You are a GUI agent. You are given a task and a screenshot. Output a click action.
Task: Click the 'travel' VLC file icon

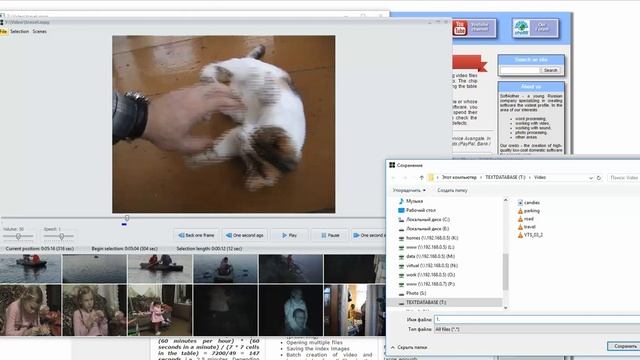point(520,227)
